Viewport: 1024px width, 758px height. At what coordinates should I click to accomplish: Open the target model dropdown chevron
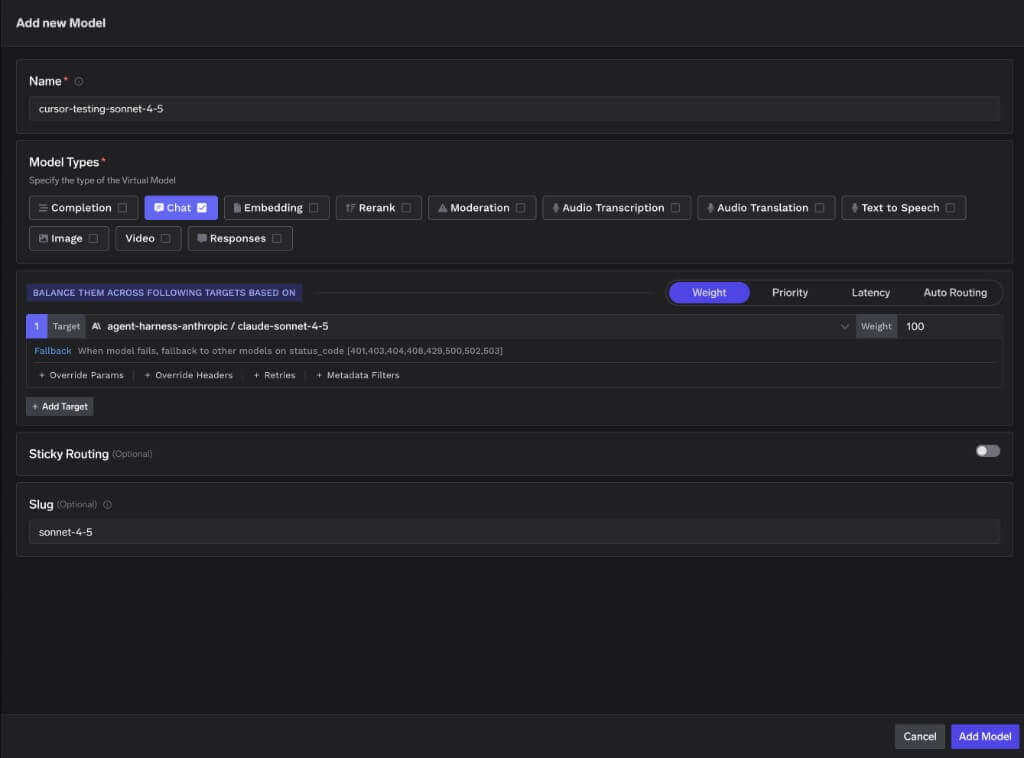point(844,326)
